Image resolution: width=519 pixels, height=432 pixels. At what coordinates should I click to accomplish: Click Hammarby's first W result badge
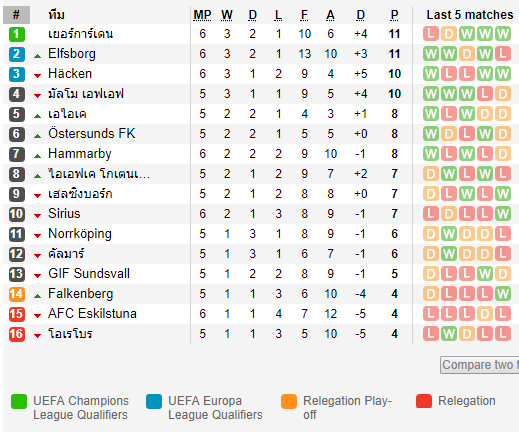tap(431, 154)
